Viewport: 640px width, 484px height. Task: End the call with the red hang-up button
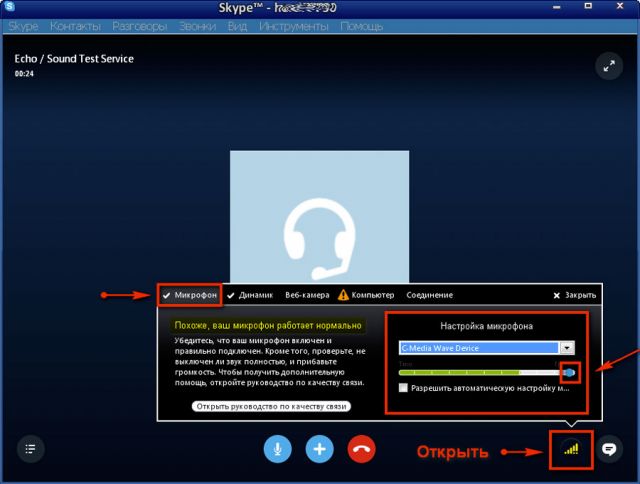361,449
